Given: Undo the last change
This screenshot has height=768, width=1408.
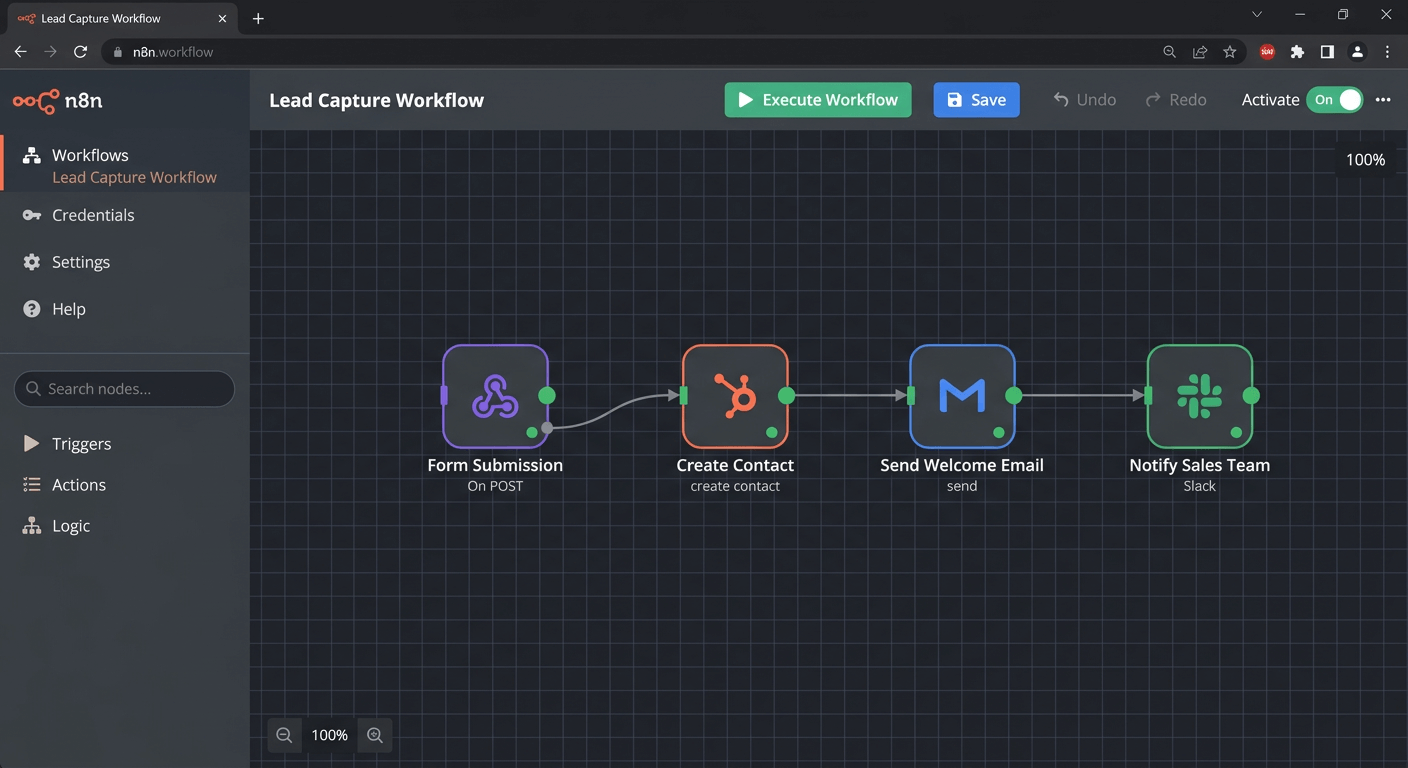Looking at the screenshot, I should coord(1085,100).
